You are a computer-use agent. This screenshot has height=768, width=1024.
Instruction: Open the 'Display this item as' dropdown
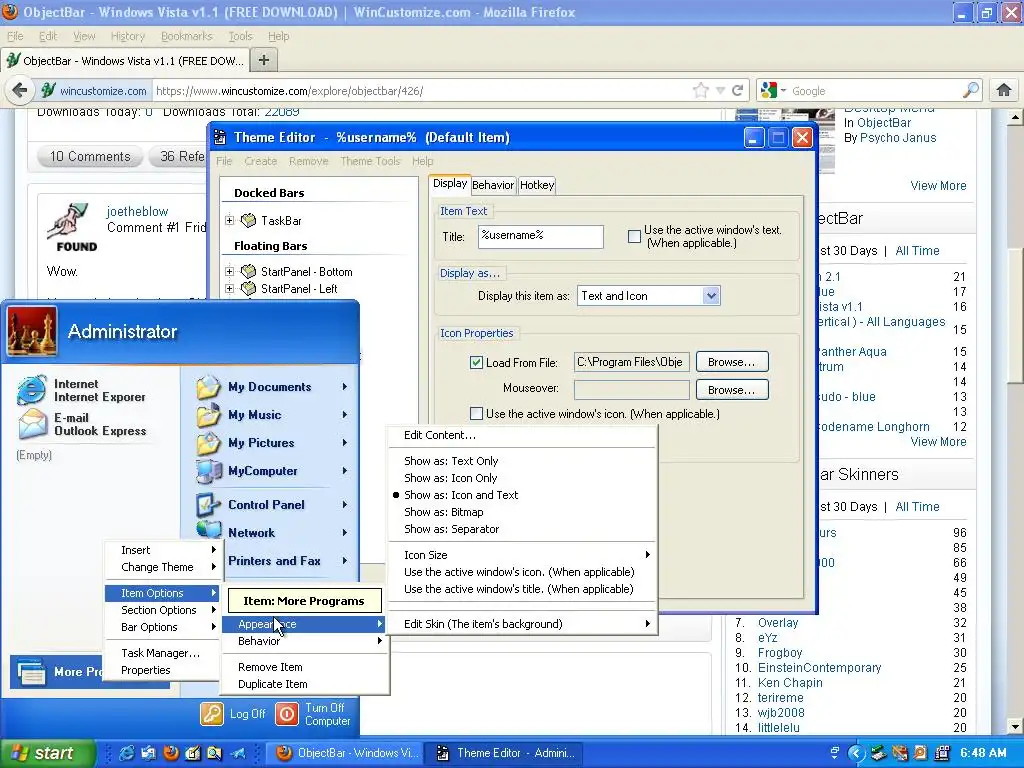coord(711,296)
